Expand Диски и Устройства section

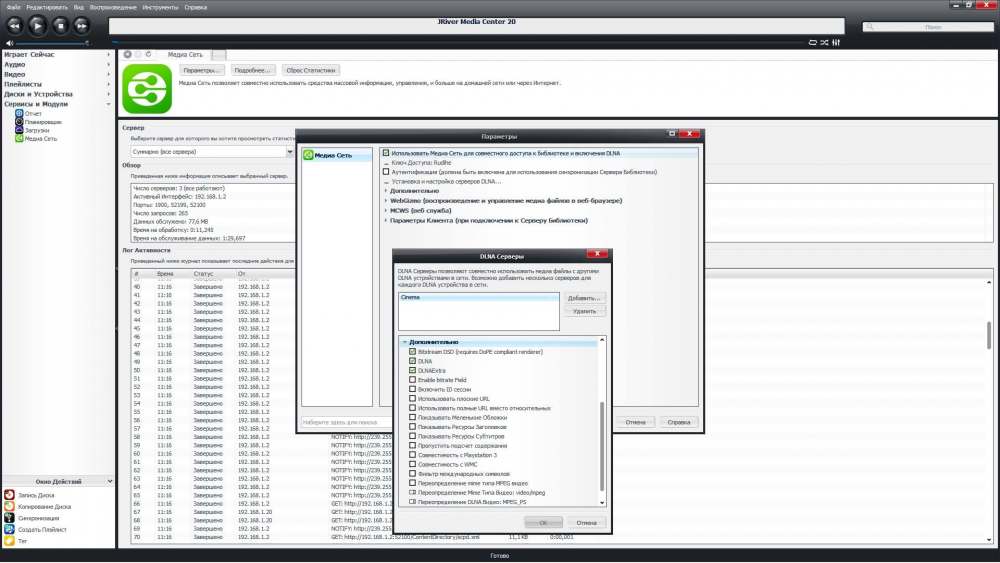coord(108,94)
